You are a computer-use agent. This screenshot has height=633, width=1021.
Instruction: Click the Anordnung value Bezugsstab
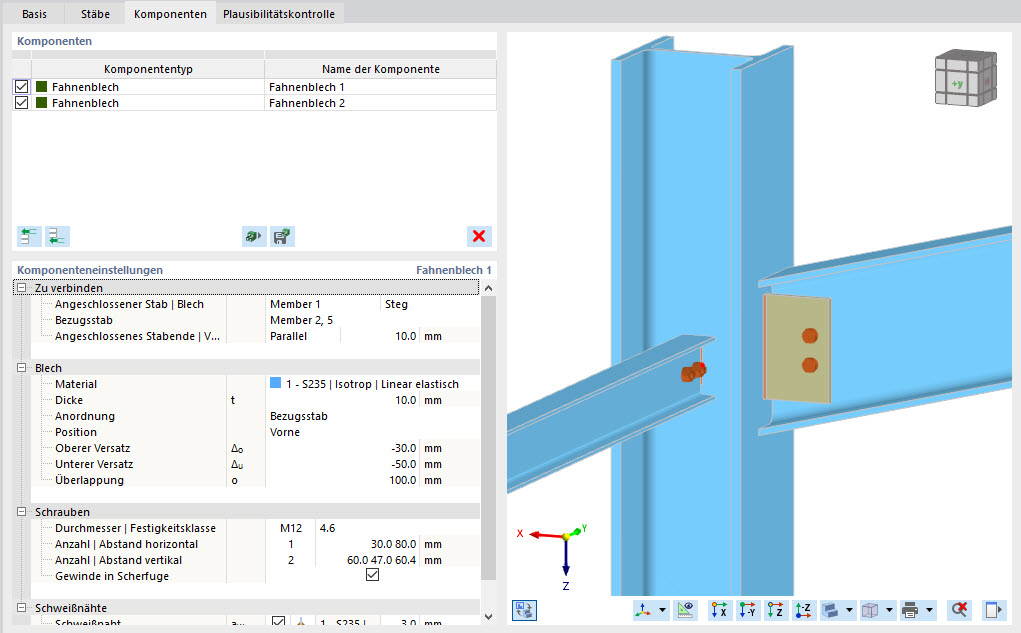pos(299,416)
